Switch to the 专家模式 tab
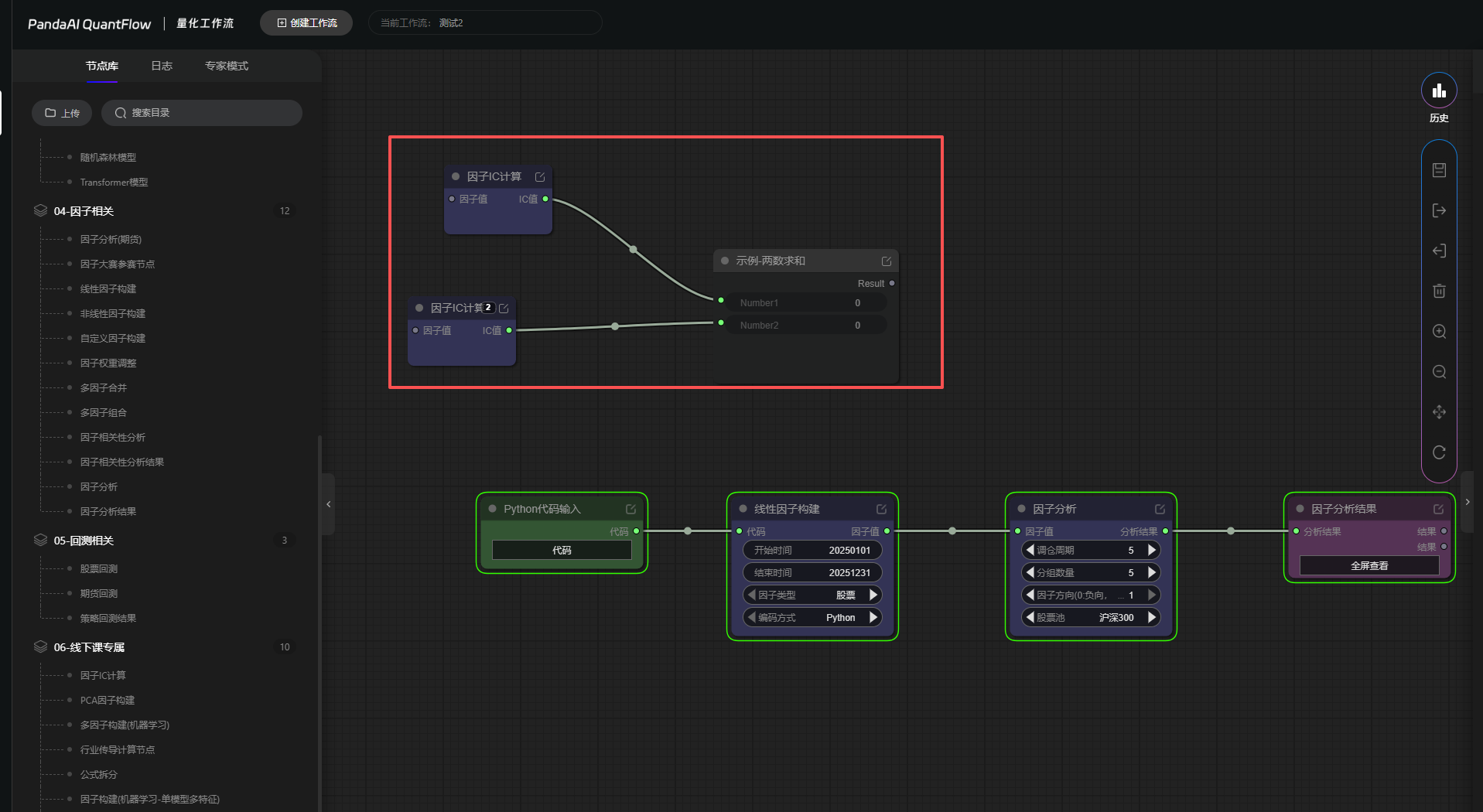The height and width of the screenshot is (812, 1483). 227,66
